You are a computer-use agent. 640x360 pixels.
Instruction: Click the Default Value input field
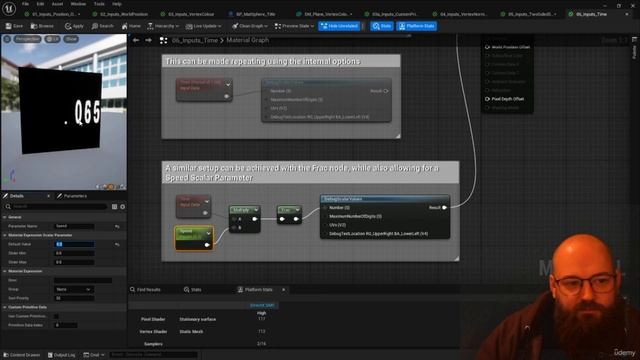pos(74,244)
